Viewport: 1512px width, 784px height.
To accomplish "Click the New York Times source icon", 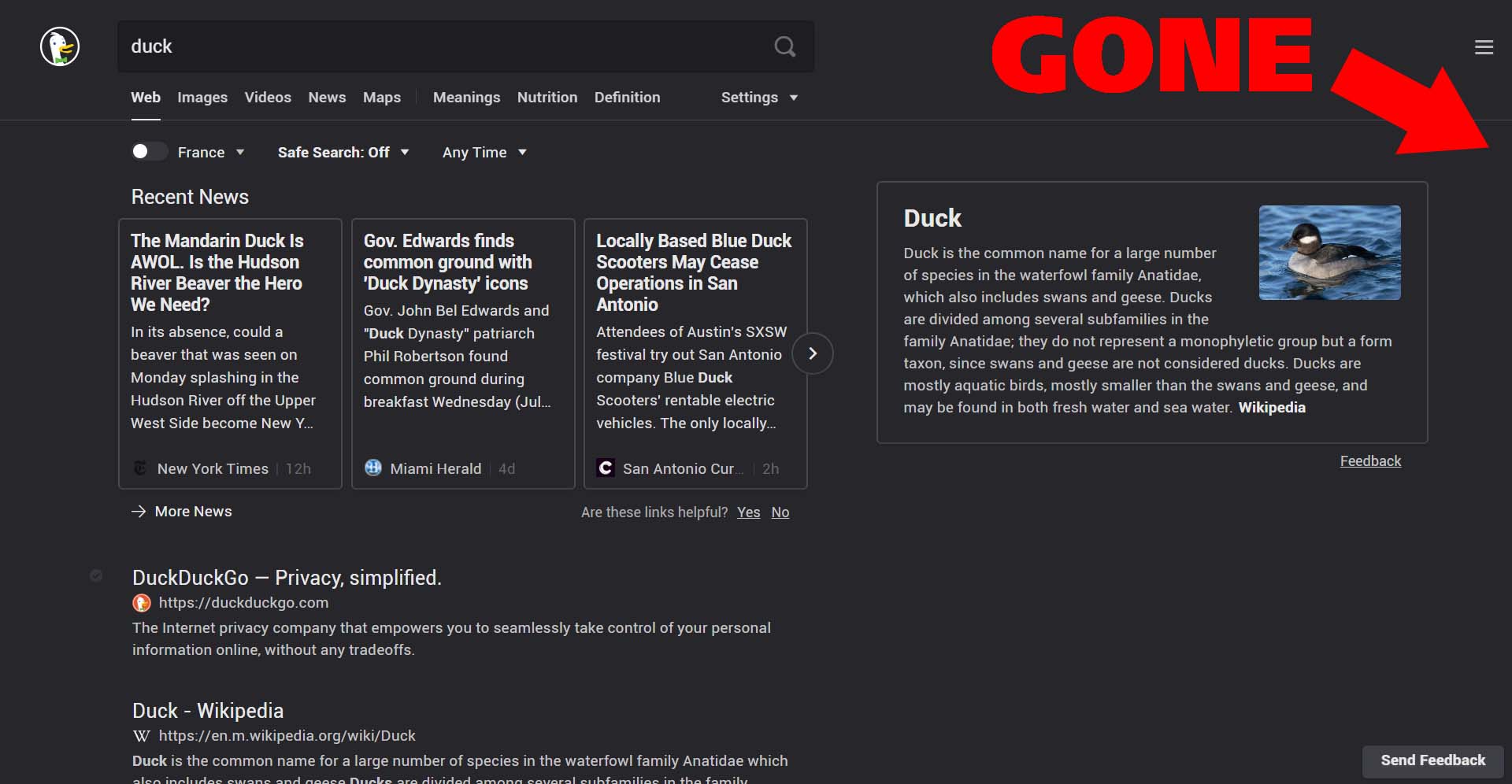I will point(140,468).
